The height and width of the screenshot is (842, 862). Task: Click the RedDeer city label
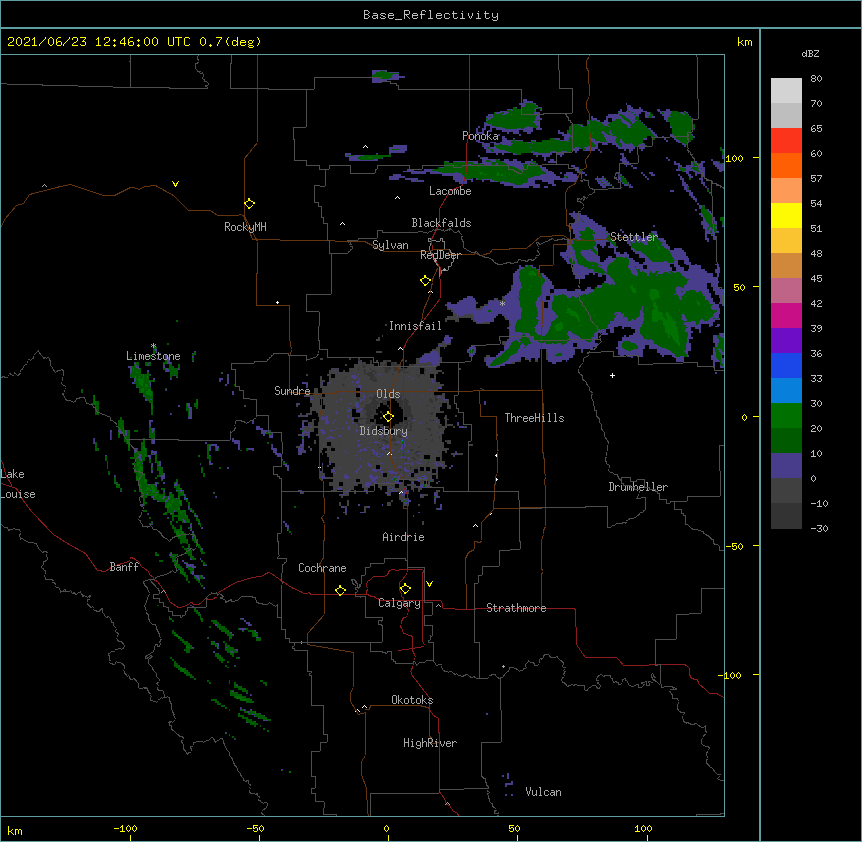(x=440, y=255)
